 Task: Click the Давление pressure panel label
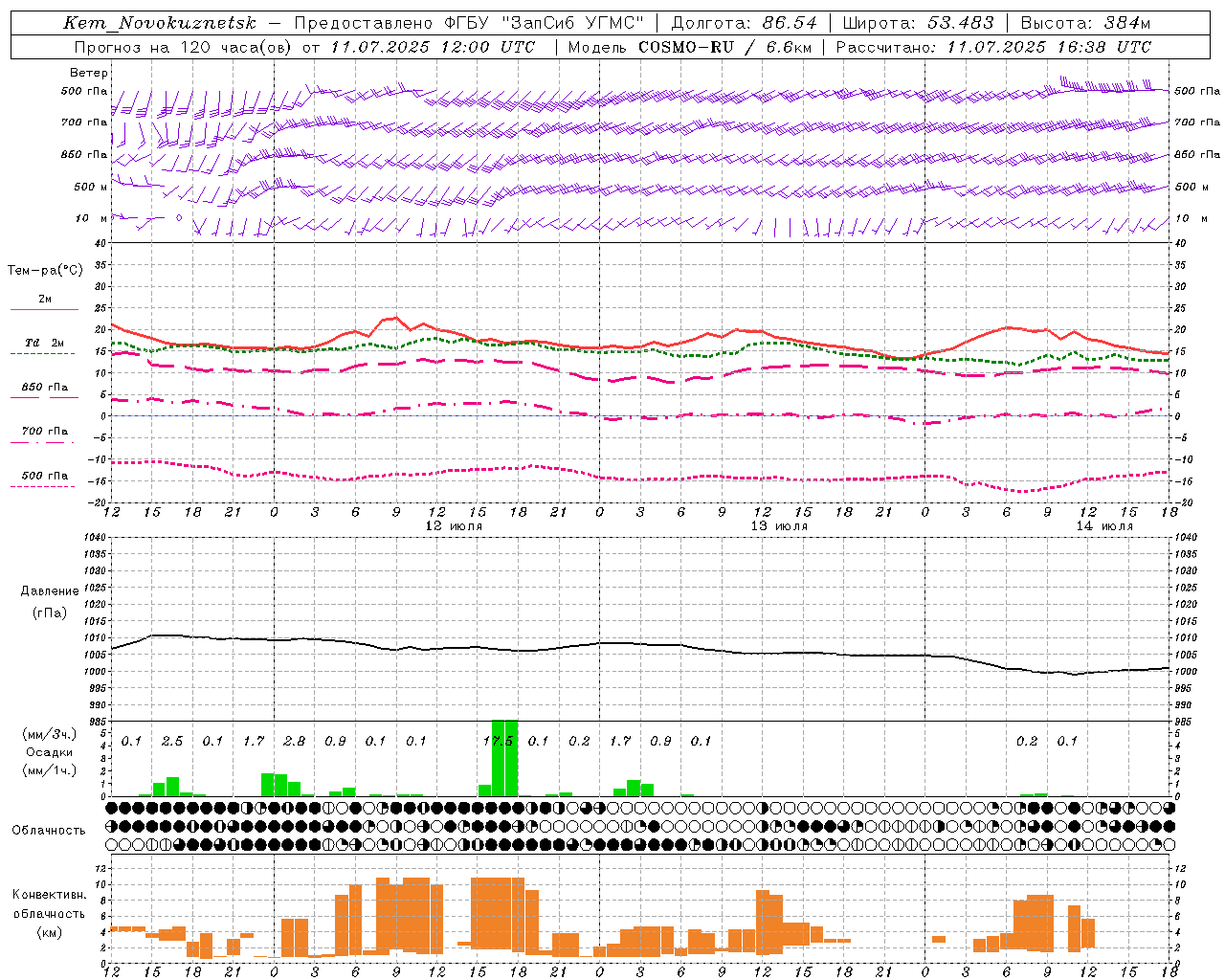50,591
